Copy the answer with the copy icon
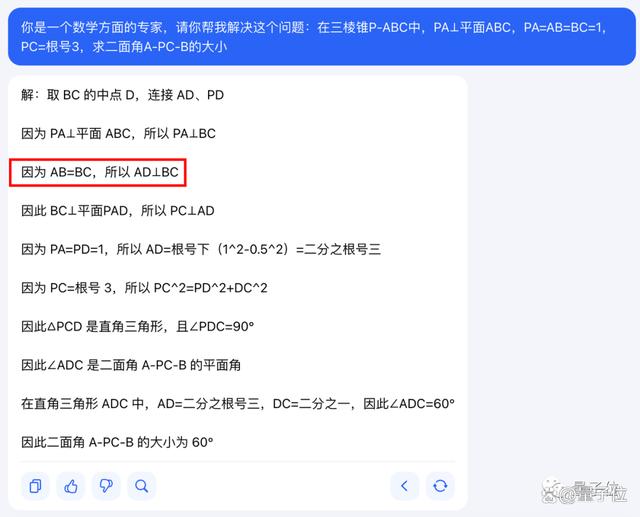 [35, 486]
